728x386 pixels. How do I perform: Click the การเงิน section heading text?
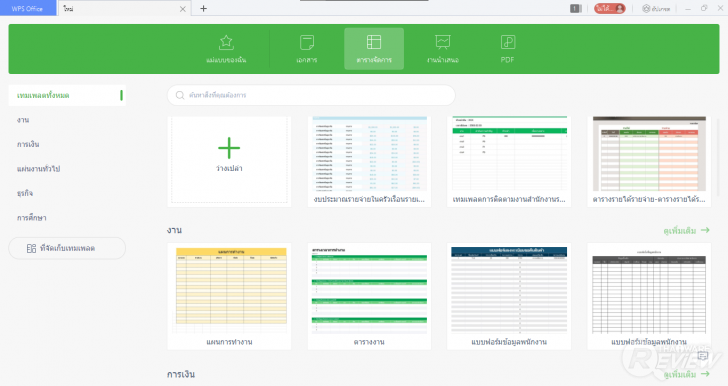tap(181, 374)
